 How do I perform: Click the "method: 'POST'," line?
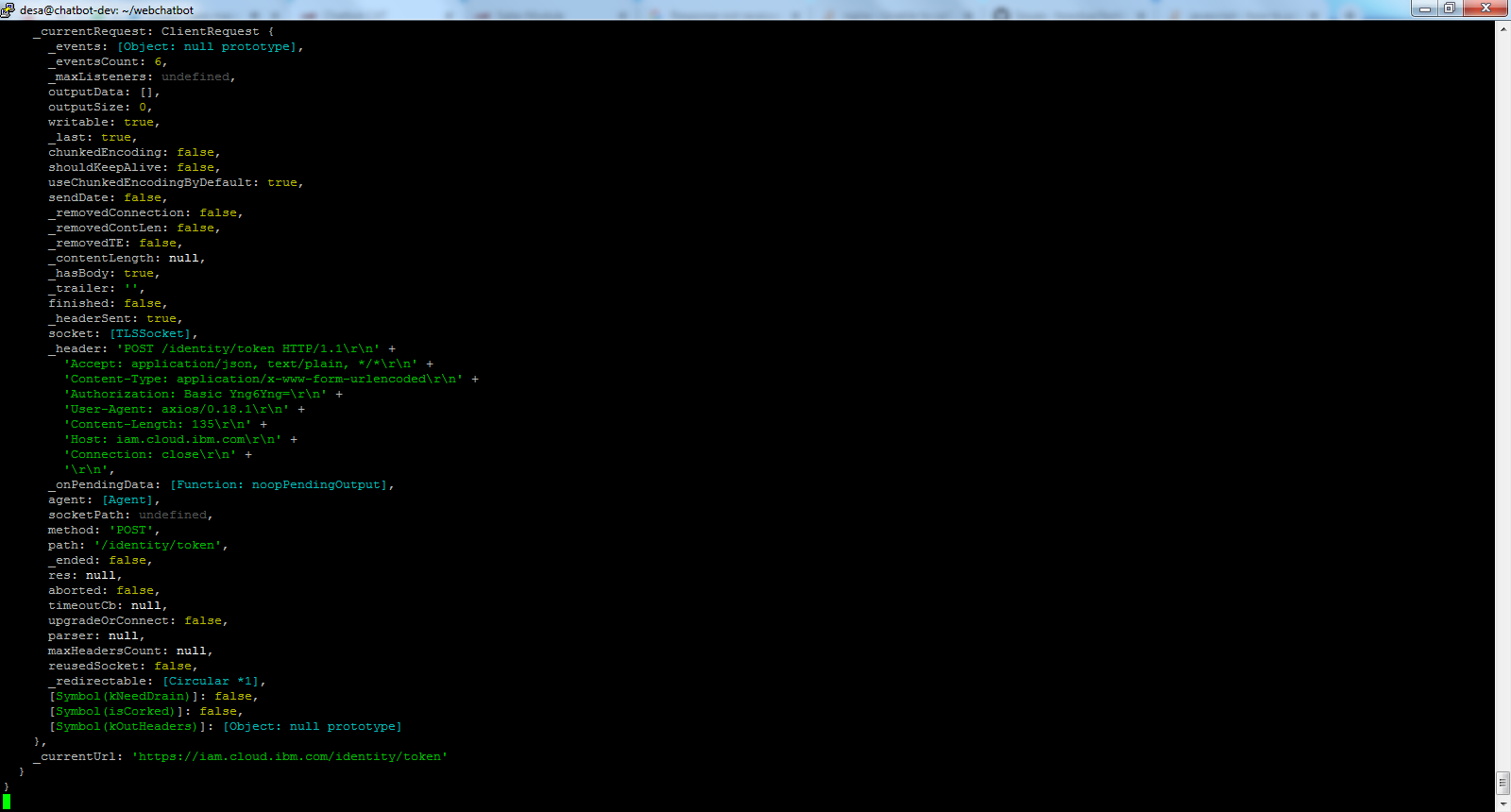coord(104,530)
